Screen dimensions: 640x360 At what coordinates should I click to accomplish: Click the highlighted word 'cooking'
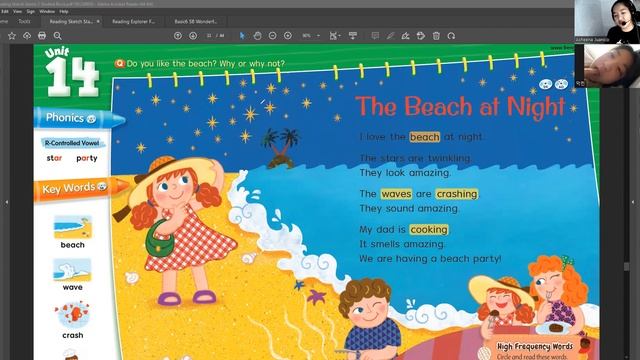coord(429,230)
